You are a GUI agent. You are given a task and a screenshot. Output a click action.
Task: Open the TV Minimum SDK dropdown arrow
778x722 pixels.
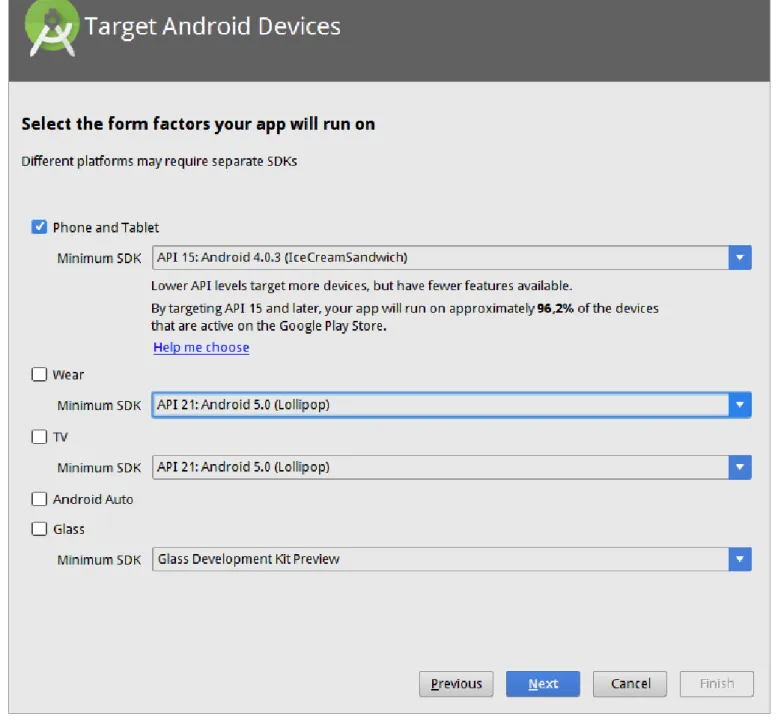[x=740, y=467]
